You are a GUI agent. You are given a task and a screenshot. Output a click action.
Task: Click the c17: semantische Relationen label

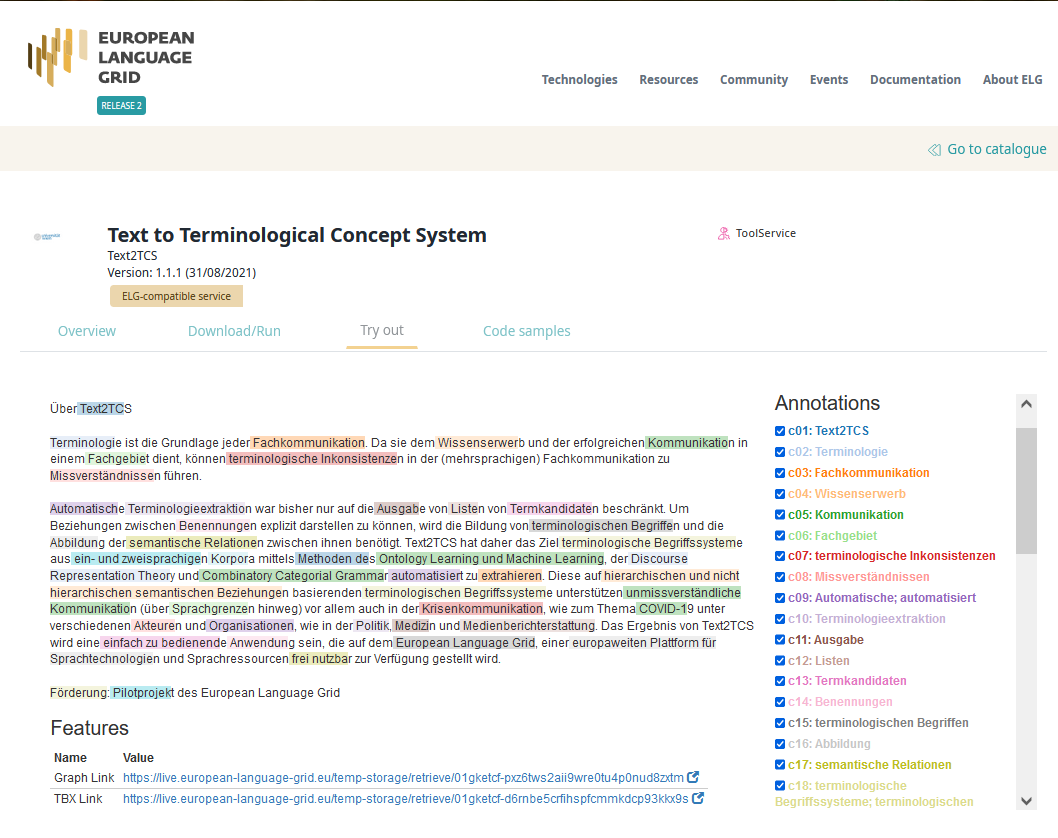(870, 764)
